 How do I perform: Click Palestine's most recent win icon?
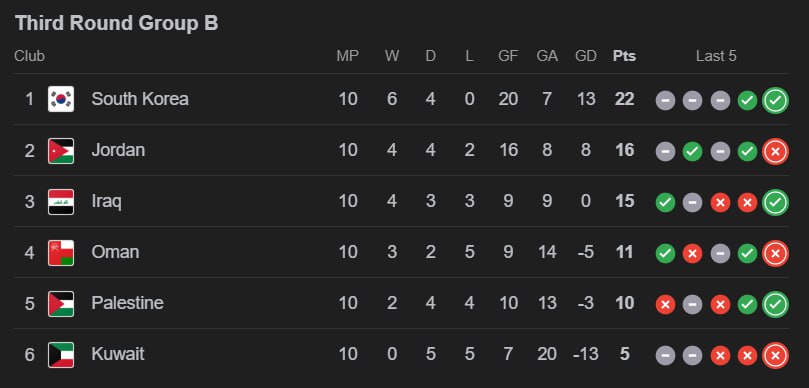775,304
